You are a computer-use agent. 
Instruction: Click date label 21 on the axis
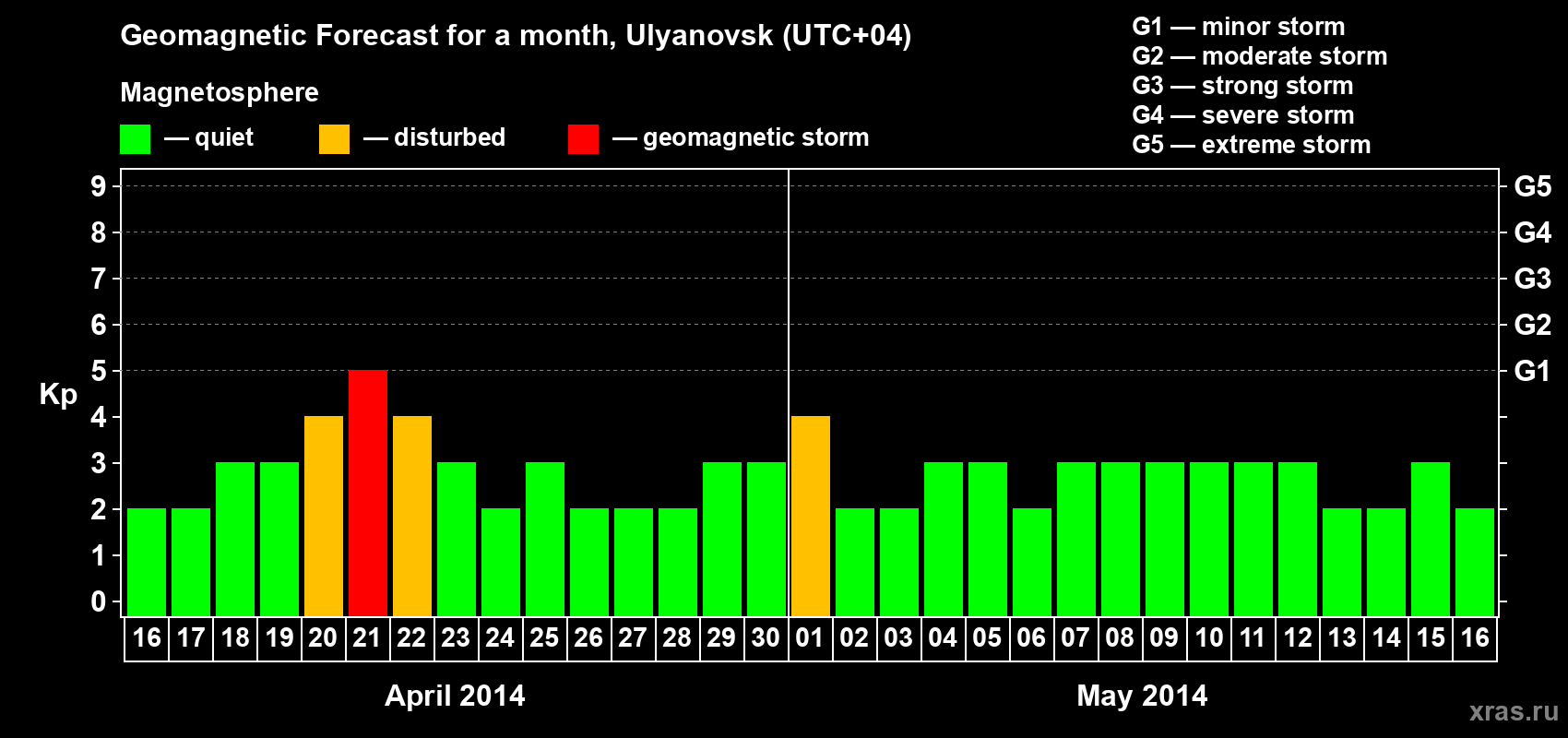(x=367, y=637)
